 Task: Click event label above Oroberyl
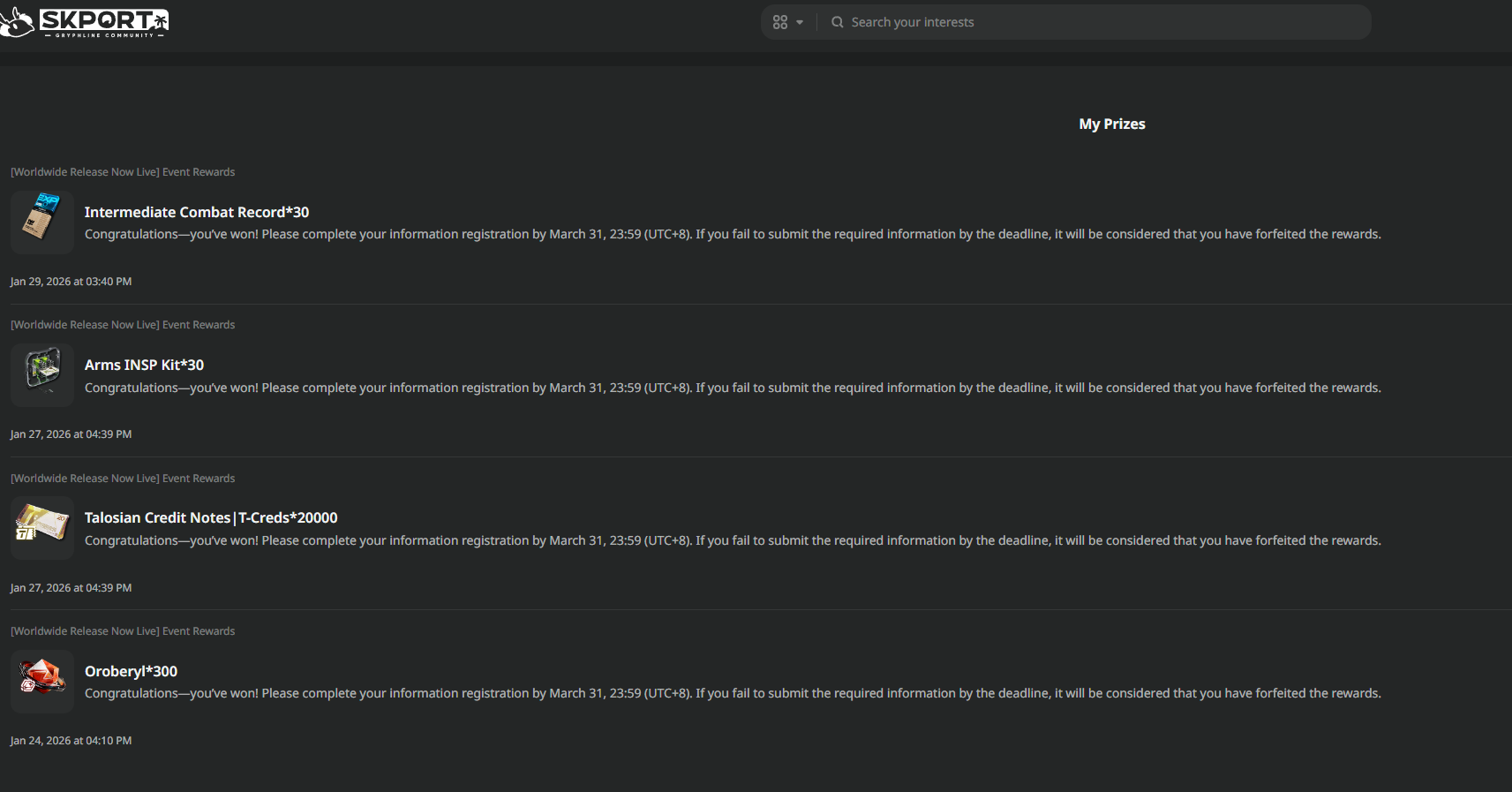[x=123, y=631]
